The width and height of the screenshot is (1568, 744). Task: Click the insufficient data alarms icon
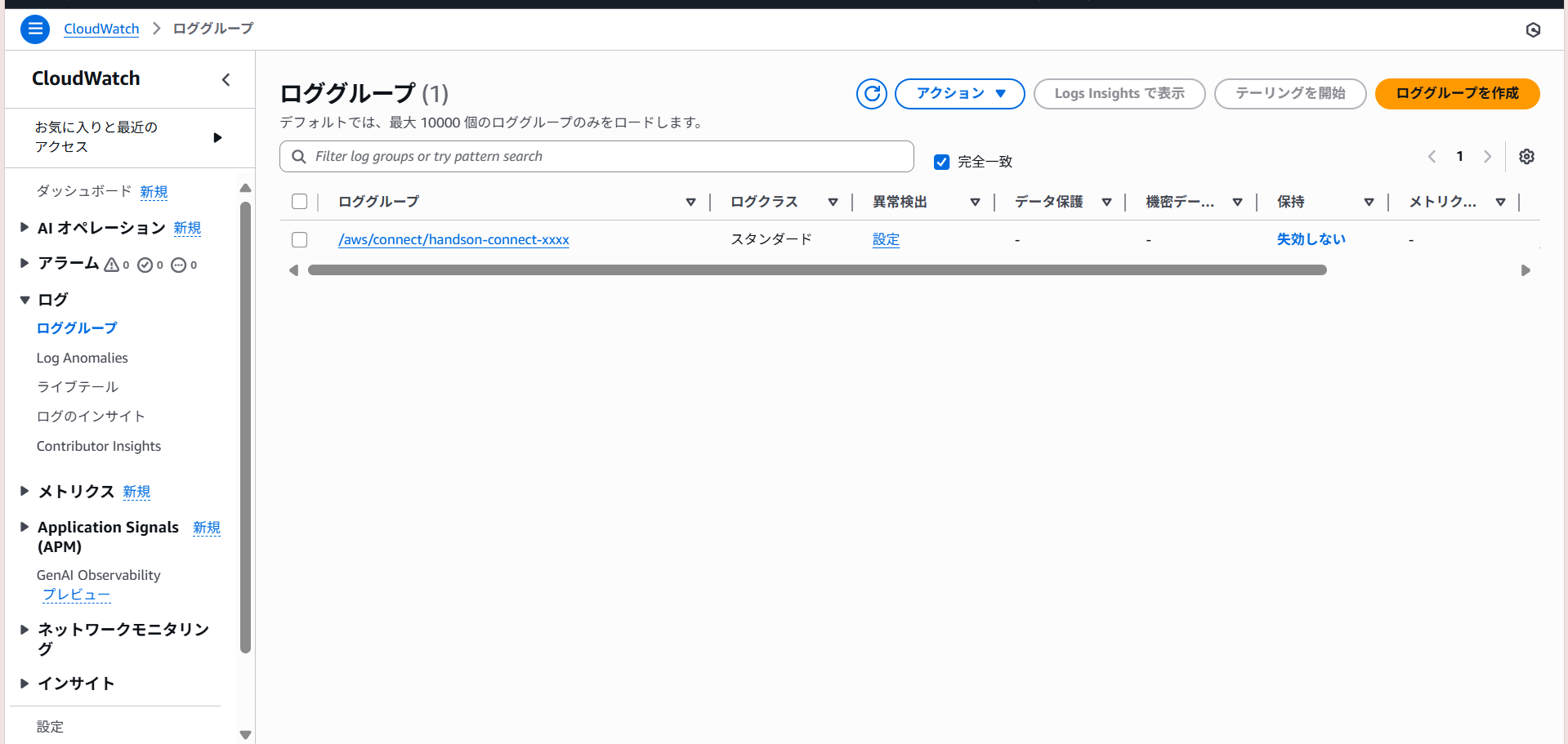(179, 265)
